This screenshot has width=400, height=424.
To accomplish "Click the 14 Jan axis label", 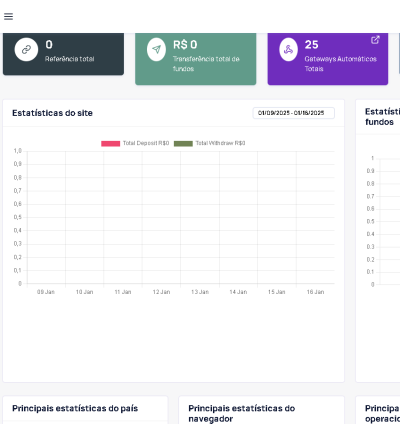I will pyautogui.click(x=238, y=292).
